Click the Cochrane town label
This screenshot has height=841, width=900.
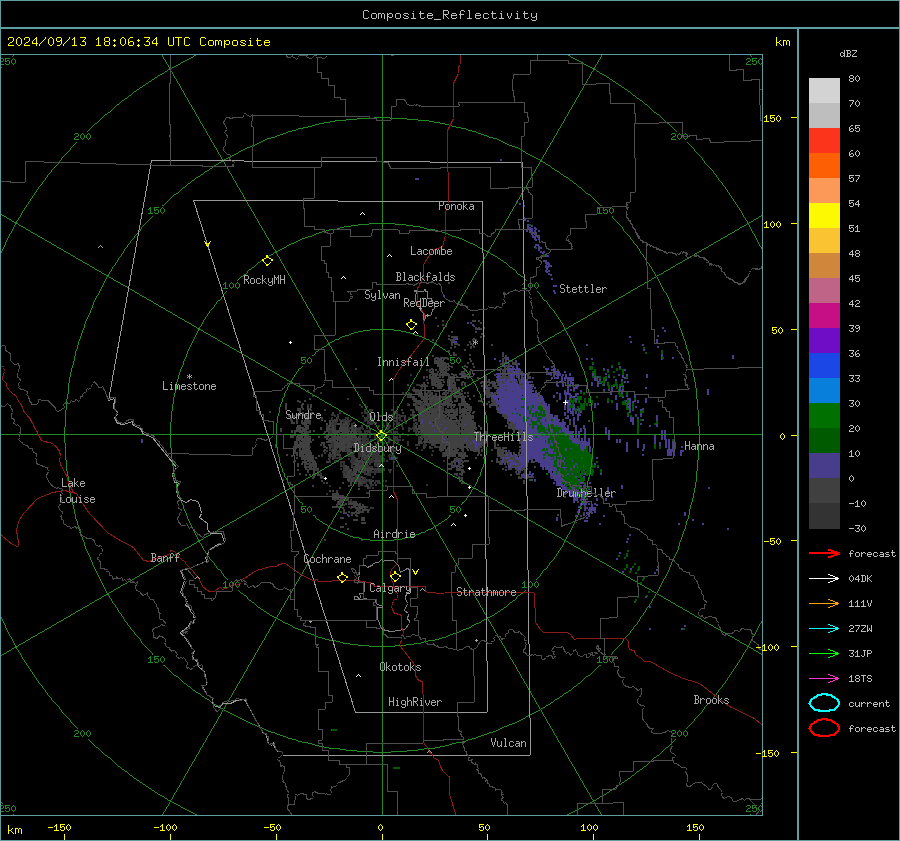point(327,559)
